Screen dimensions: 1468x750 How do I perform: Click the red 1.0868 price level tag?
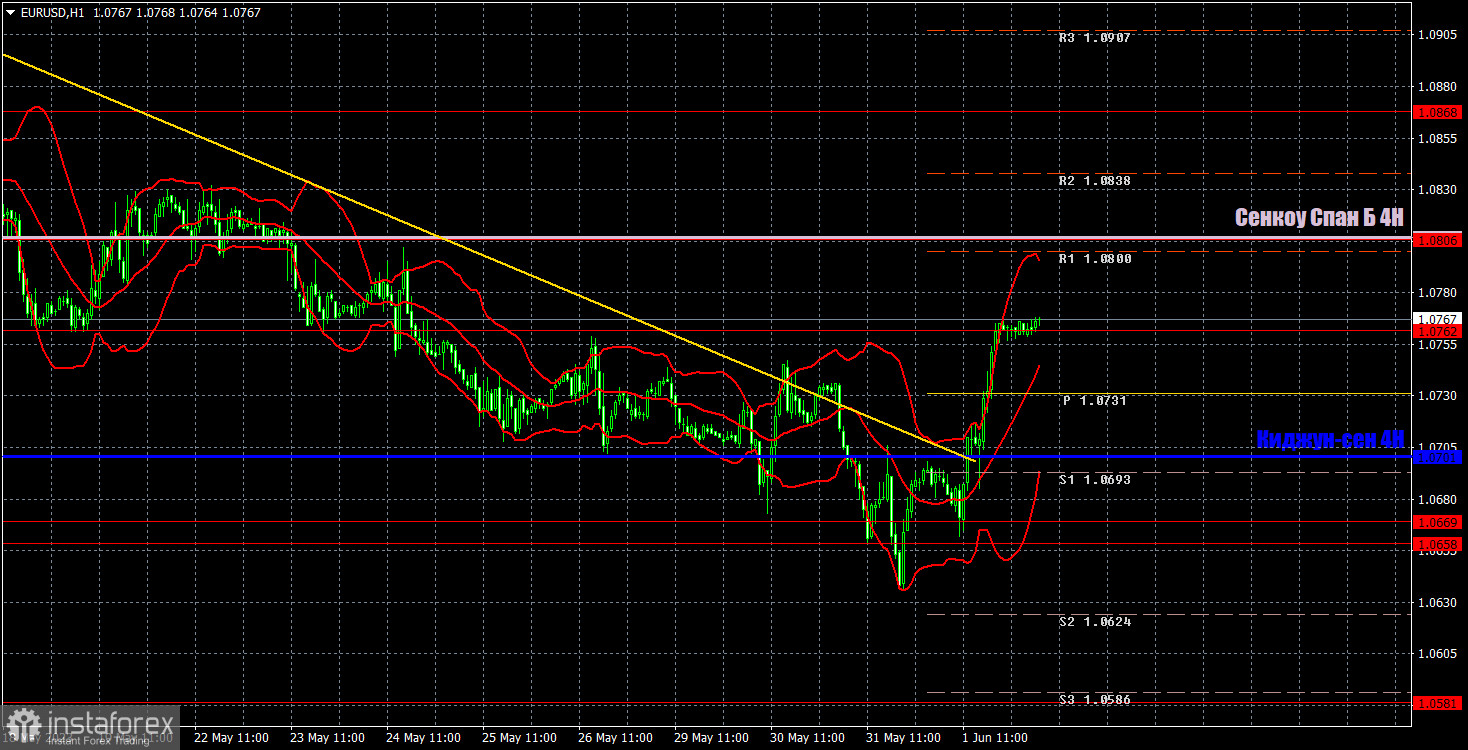click(1438, 113)
